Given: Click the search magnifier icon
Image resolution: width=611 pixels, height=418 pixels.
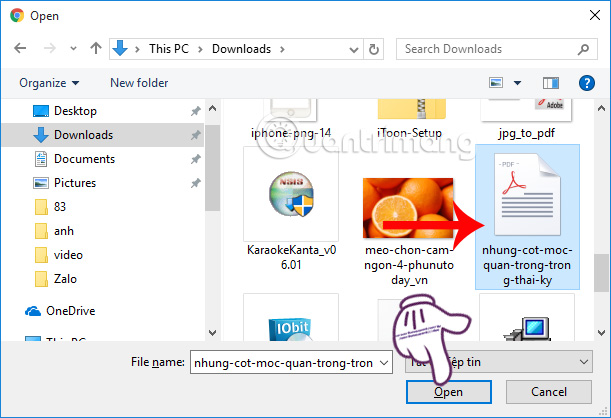Looking at the screenshot, I should coord(583,49).
